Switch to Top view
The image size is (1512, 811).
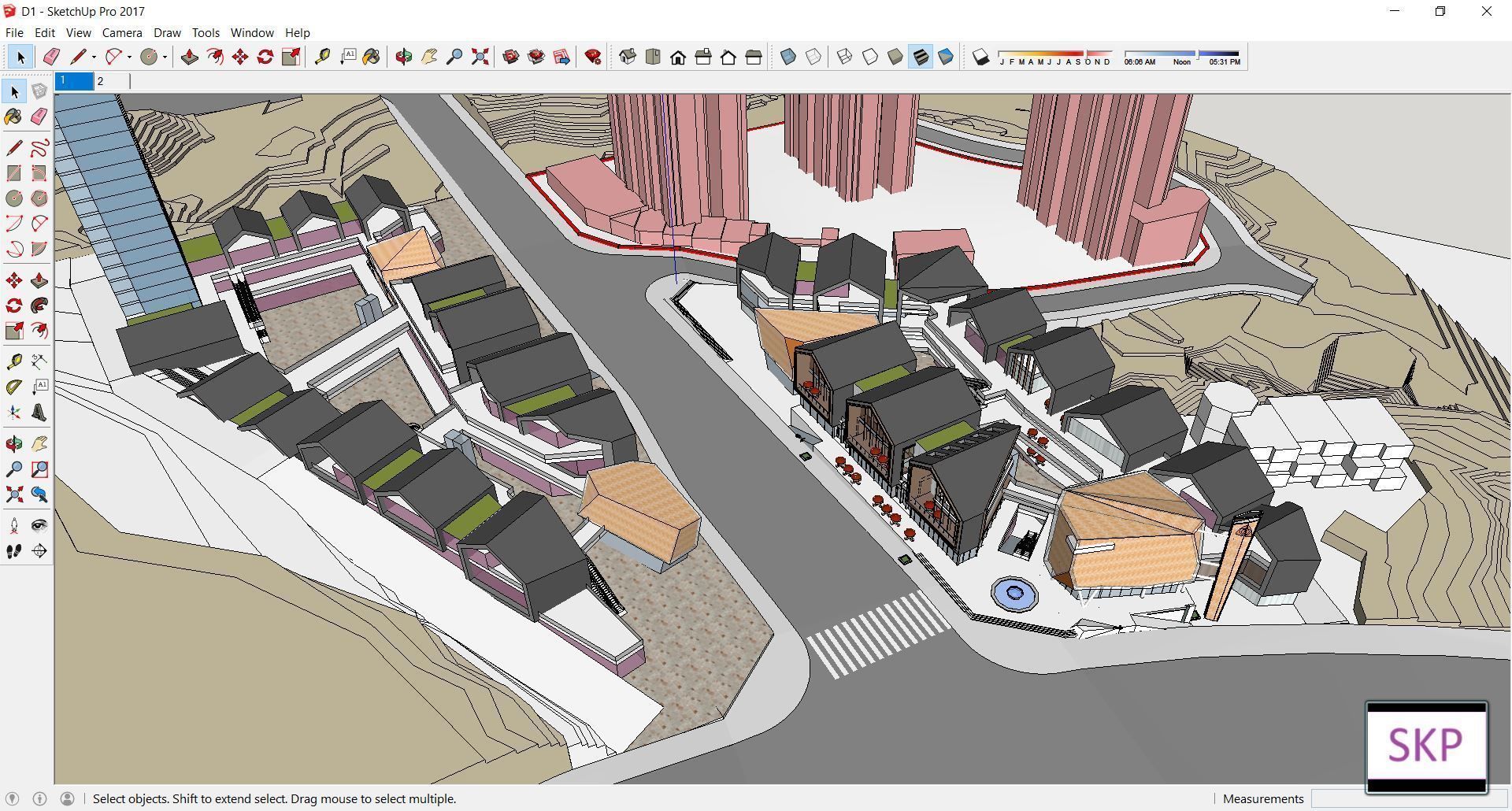pos(653,57)
